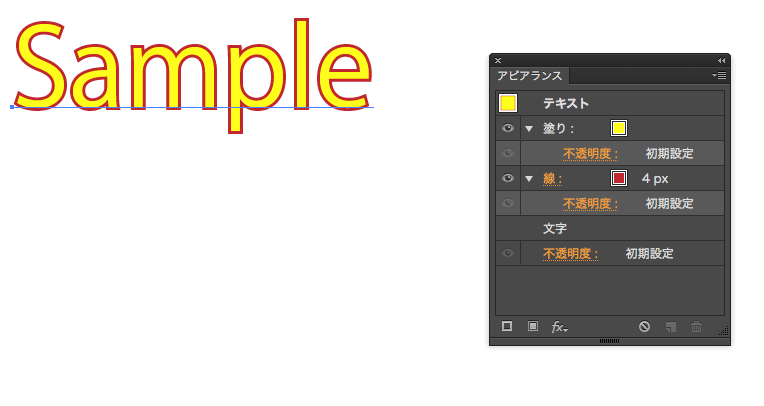Collapse the 塗り fill disclosure triangle

click(x=529, y=129)
